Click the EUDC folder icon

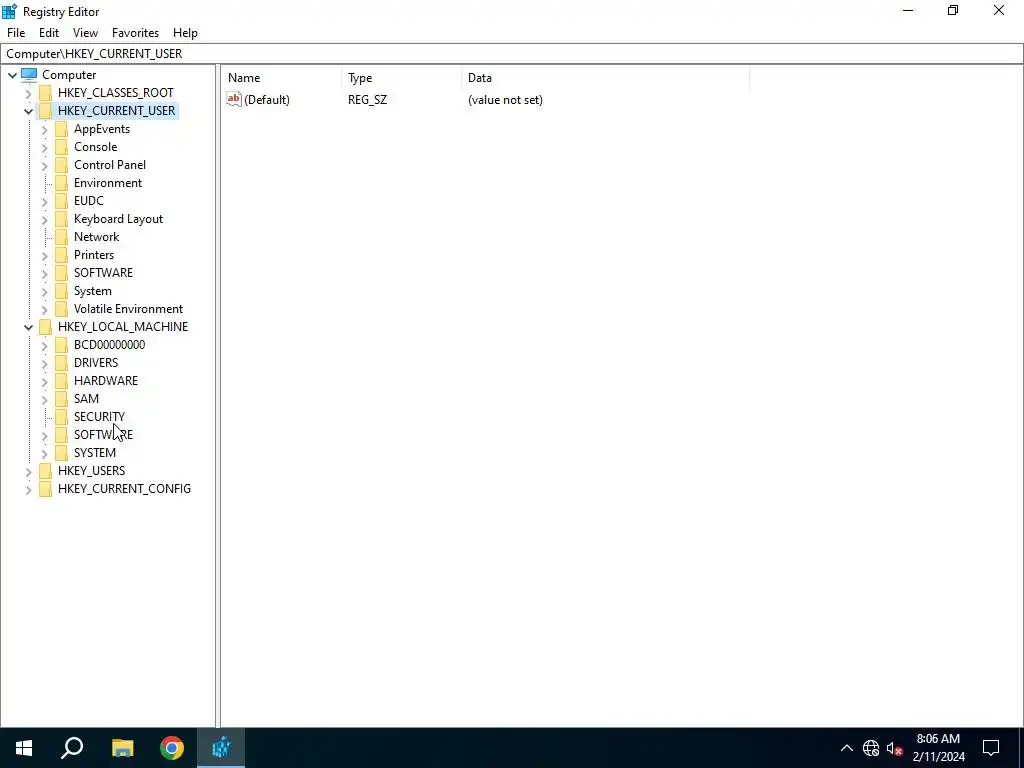coord(61,200)
